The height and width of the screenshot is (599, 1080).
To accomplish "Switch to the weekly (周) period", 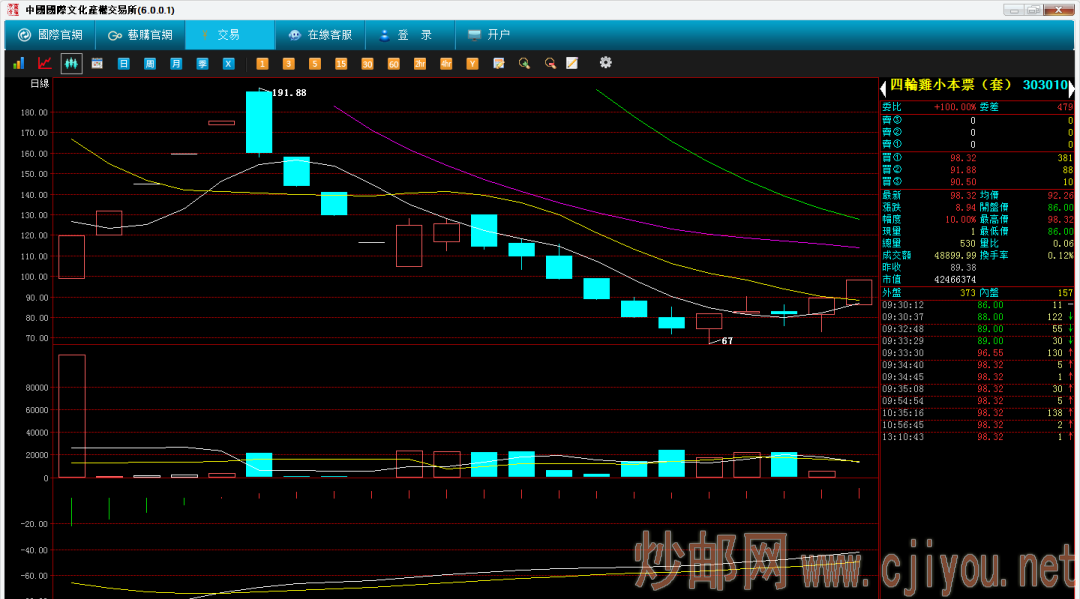I will tap(150, 63).
